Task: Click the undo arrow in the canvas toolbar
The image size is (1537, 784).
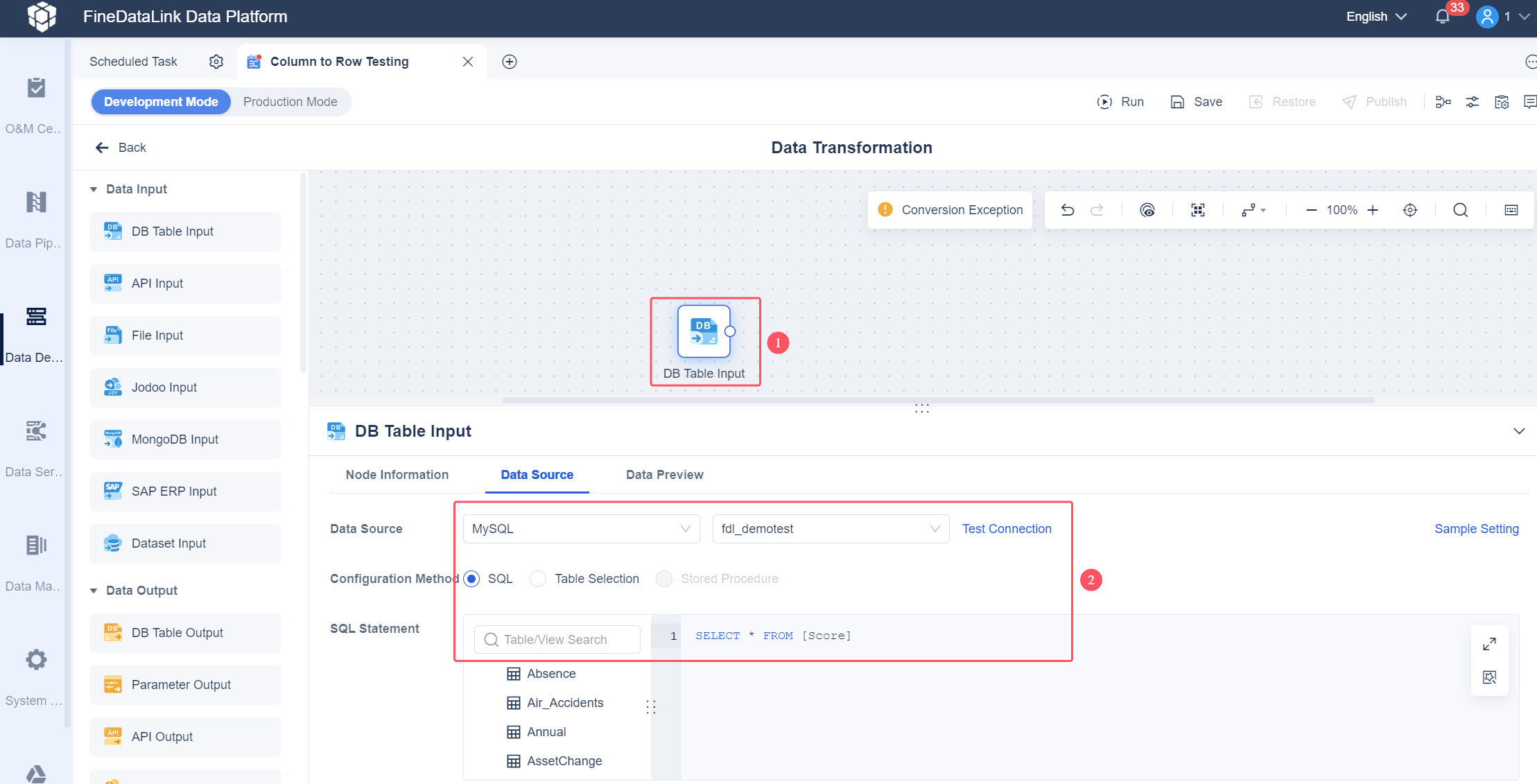Action: (1067, 209)
